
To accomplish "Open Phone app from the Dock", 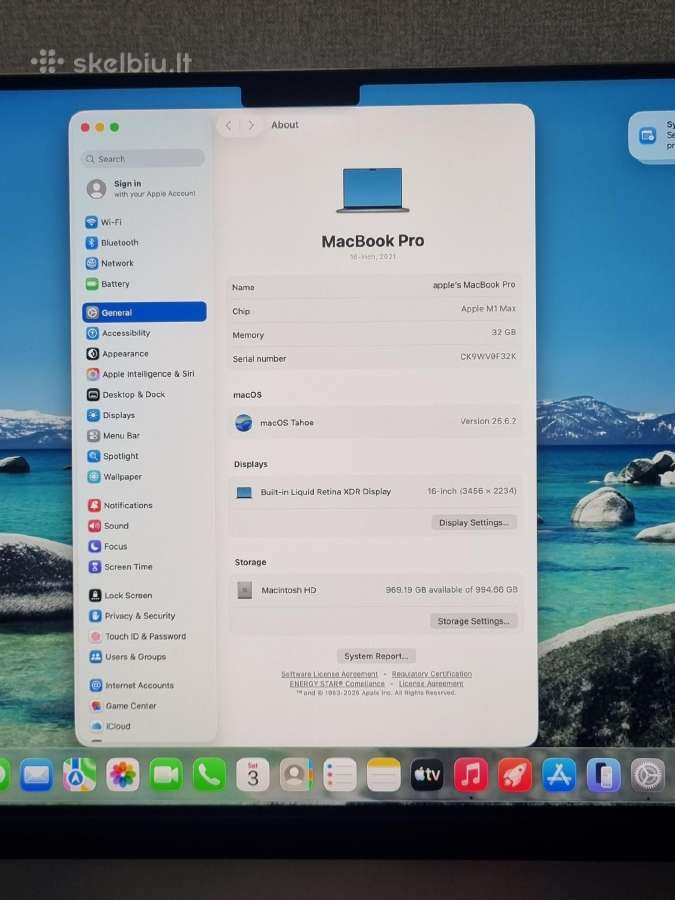I will (x=209, y=775).
